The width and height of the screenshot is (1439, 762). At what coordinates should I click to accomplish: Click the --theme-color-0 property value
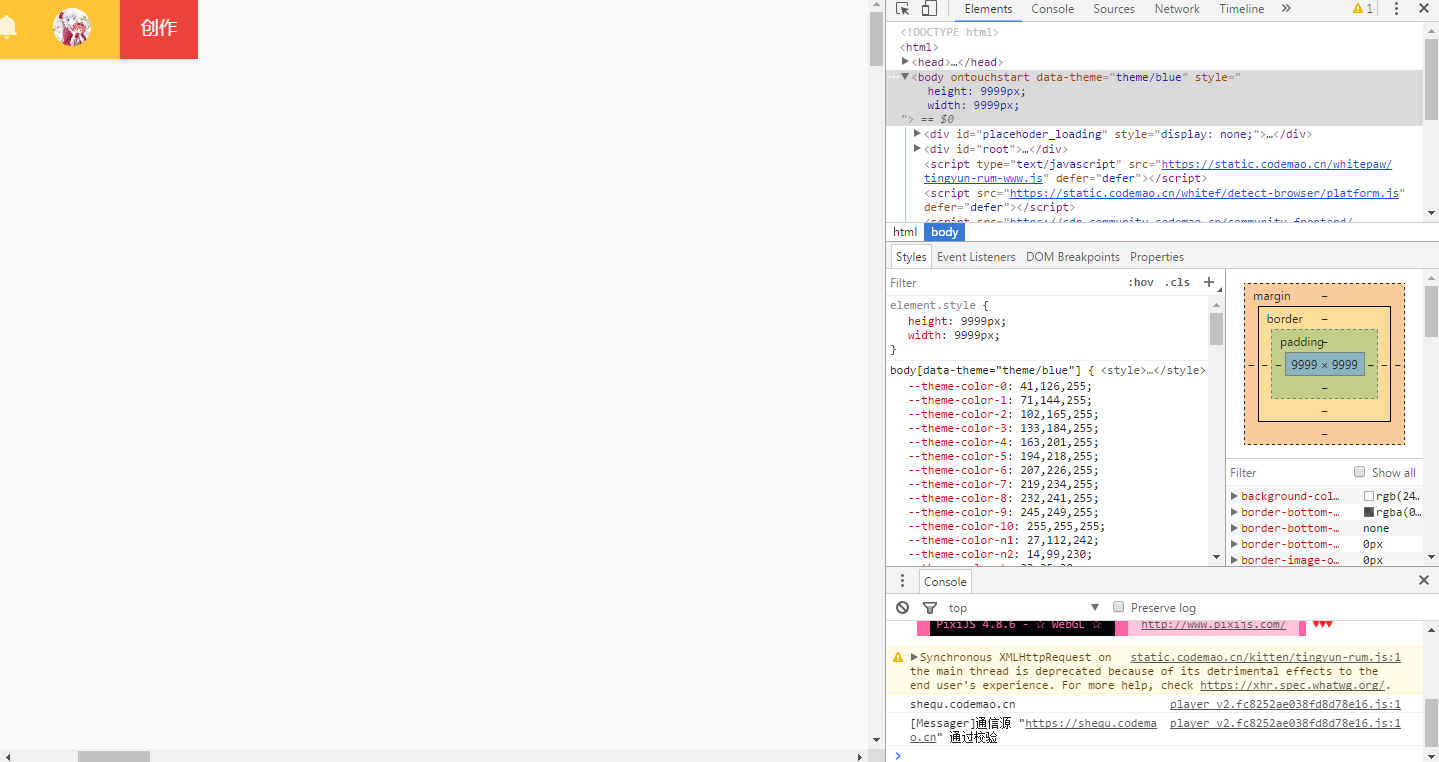[x=1056, y=386]
